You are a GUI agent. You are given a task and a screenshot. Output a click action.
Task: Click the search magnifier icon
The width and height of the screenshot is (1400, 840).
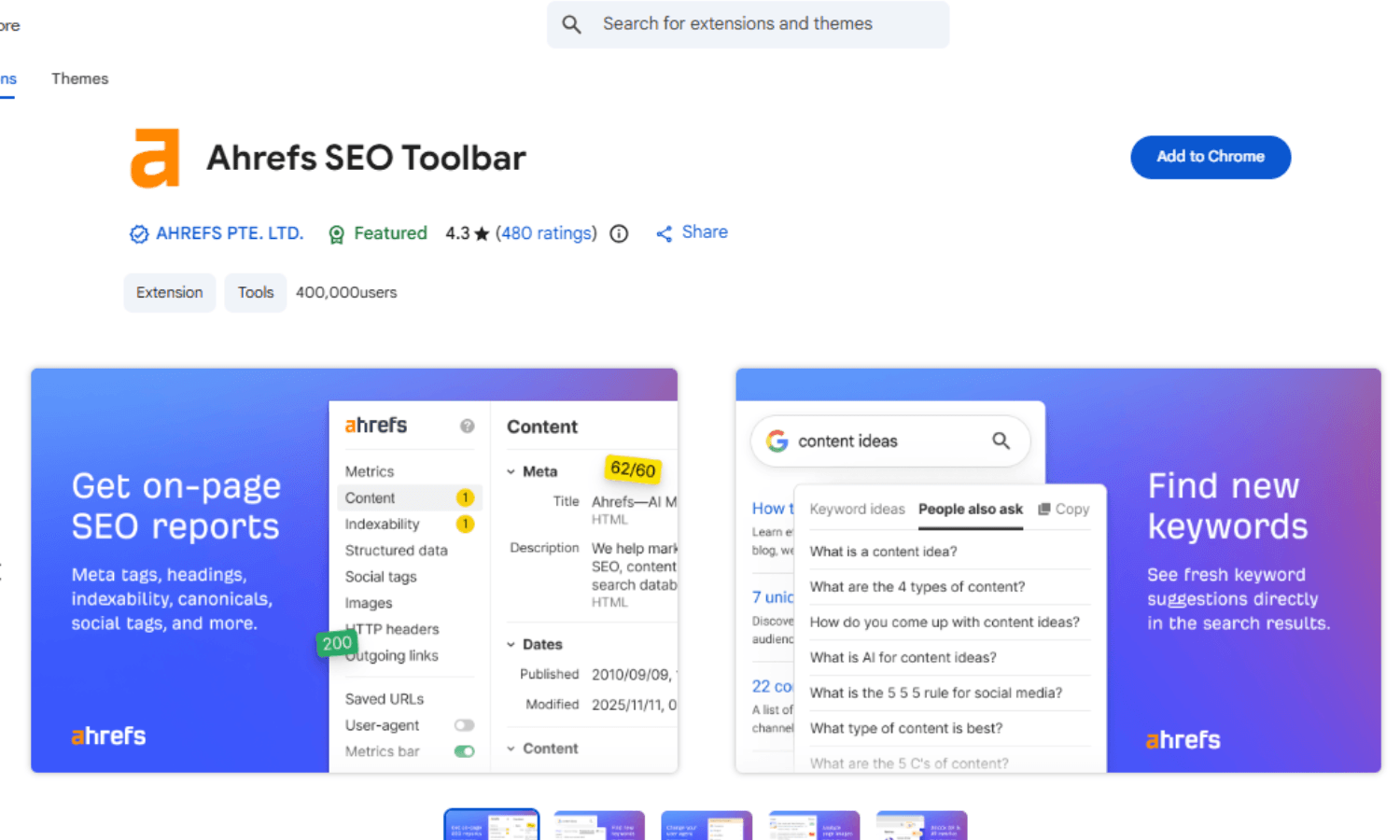[x=571, y=24]
